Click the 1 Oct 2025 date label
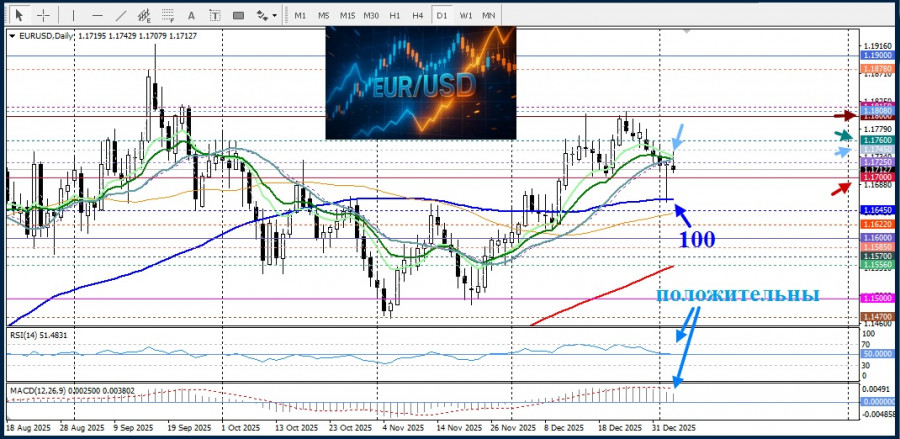 (242, 428)
